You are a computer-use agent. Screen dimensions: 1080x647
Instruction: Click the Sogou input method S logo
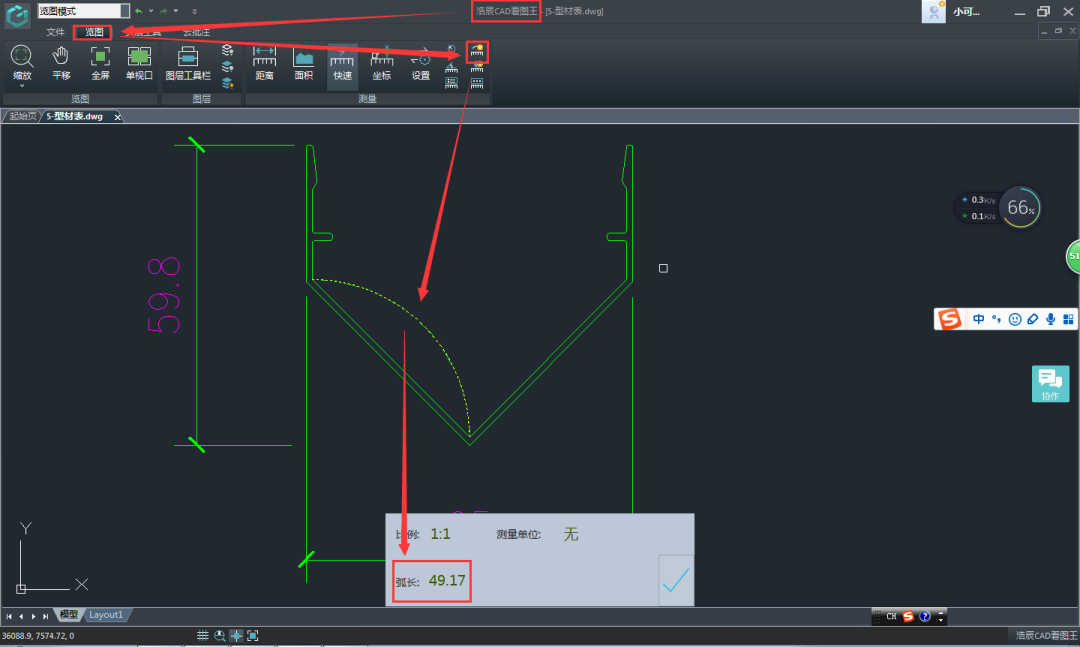coord(949,319)
